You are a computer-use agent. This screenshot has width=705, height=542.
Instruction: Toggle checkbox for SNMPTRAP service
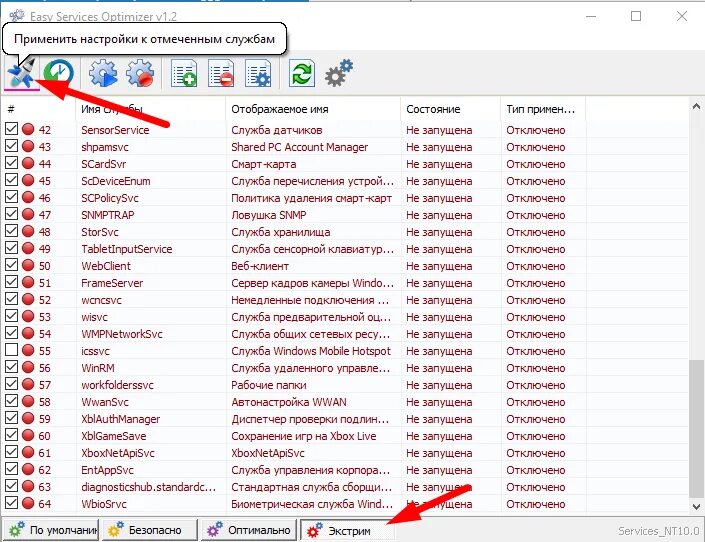tap(11, 214)
